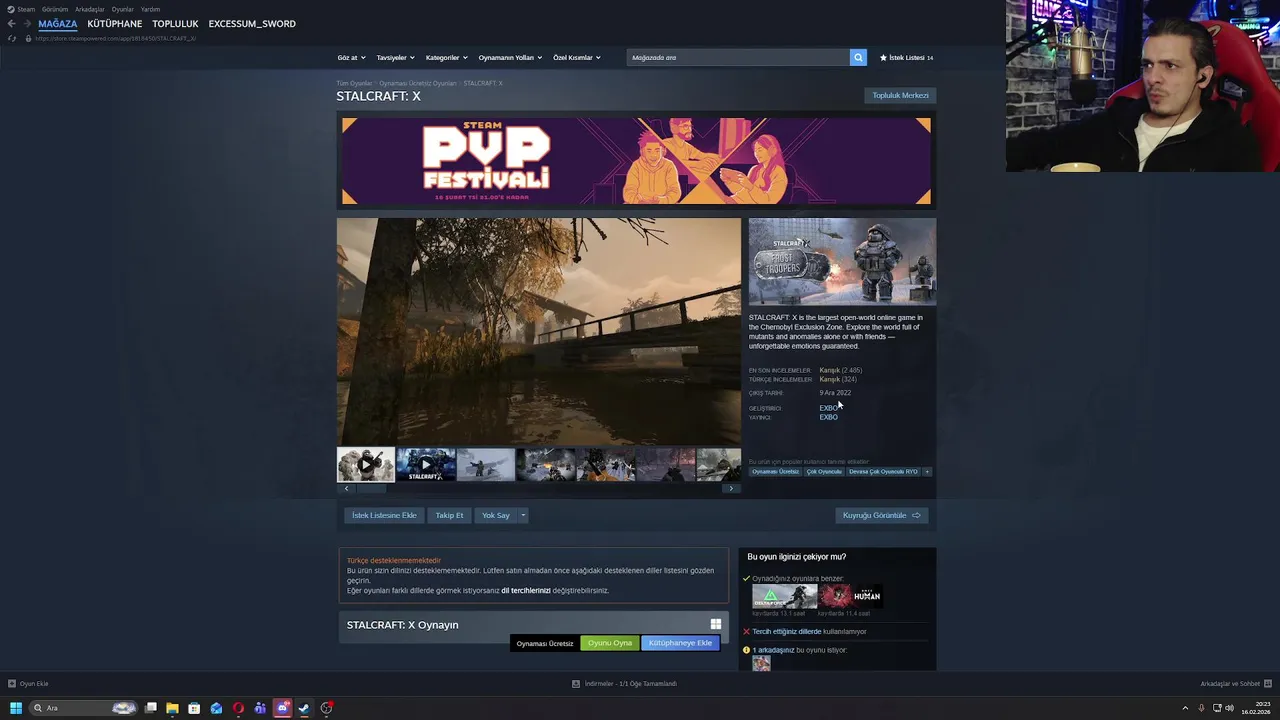This screenshot has width=1280, height=720.
Task: Open the Oyunlar menu
Action: pyautogui.click(x=123, y=9)
